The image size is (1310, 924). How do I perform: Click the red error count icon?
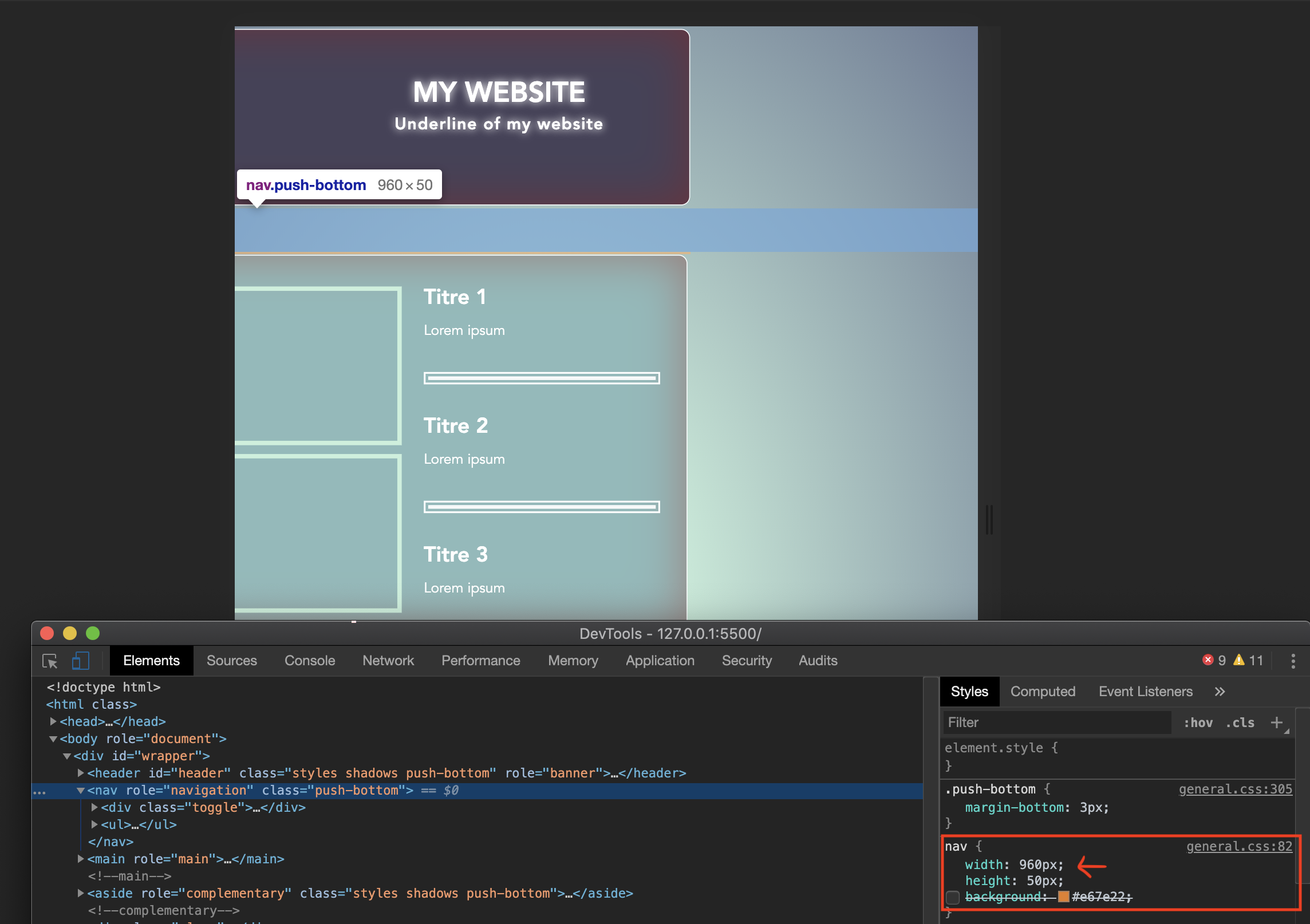[1208, 660]
